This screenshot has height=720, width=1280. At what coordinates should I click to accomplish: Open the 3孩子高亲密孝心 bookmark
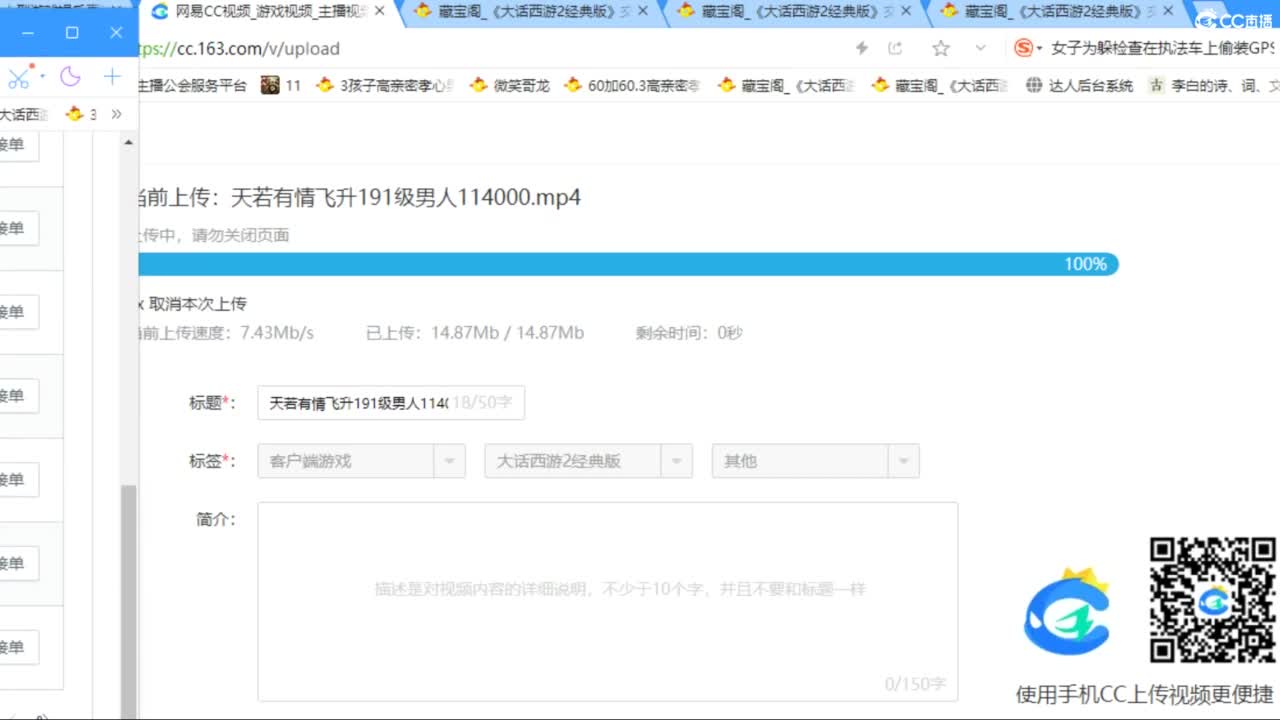[385, 86]
